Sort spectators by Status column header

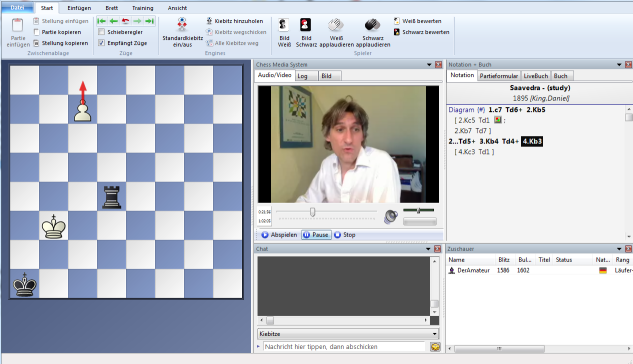click(564, 260)
